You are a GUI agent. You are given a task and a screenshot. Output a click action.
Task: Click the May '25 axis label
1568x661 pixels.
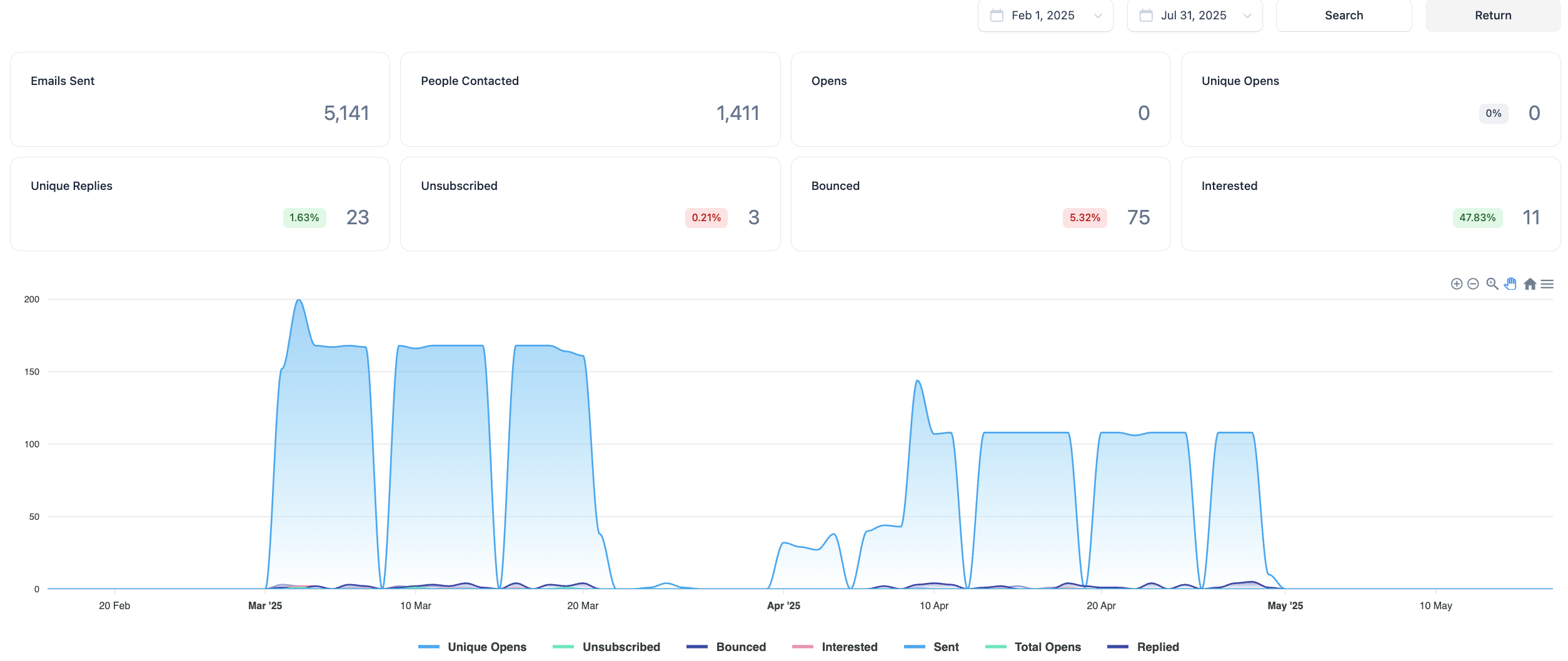pyautogui.click(x=1285, y=606)
